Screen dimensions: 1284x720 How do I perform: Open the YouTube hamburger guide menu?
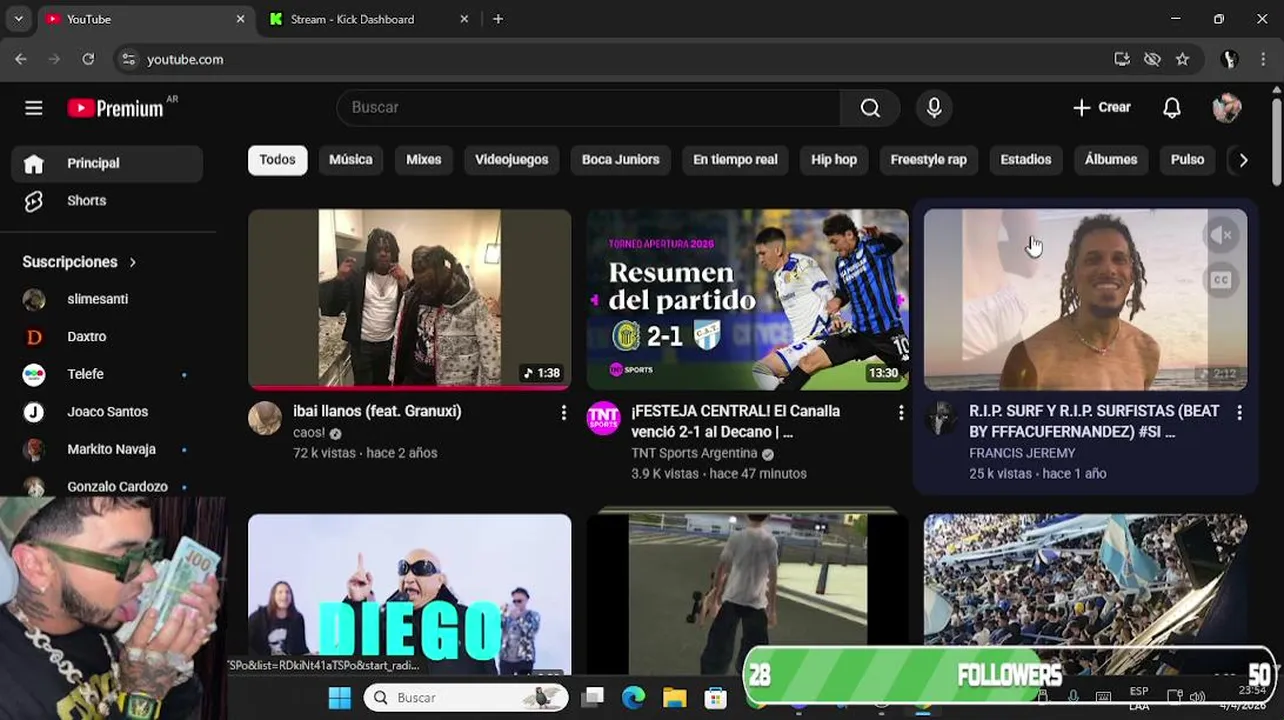34,108
